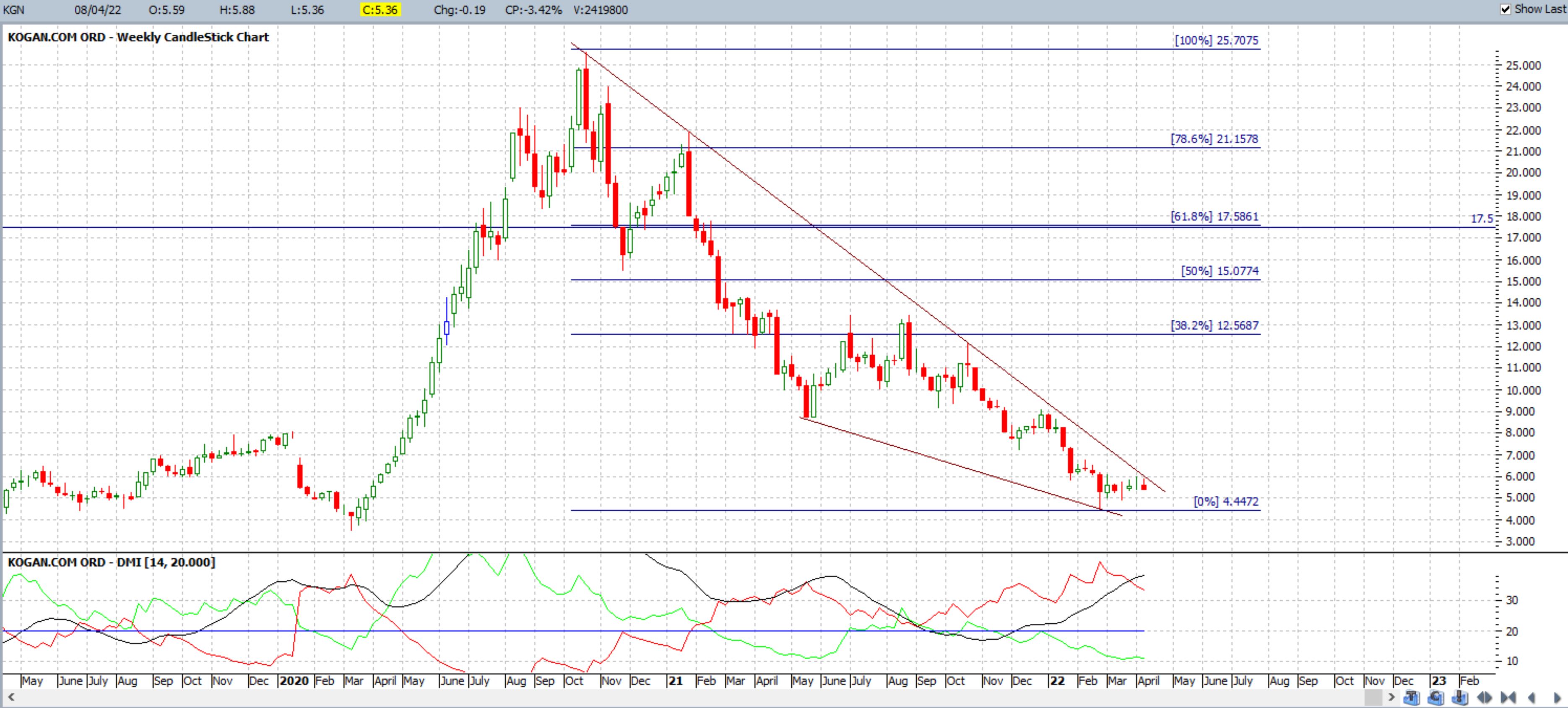1568x708 pixels.
Task: Click the date 08/04/22 in header
Action: pos(97,10)
